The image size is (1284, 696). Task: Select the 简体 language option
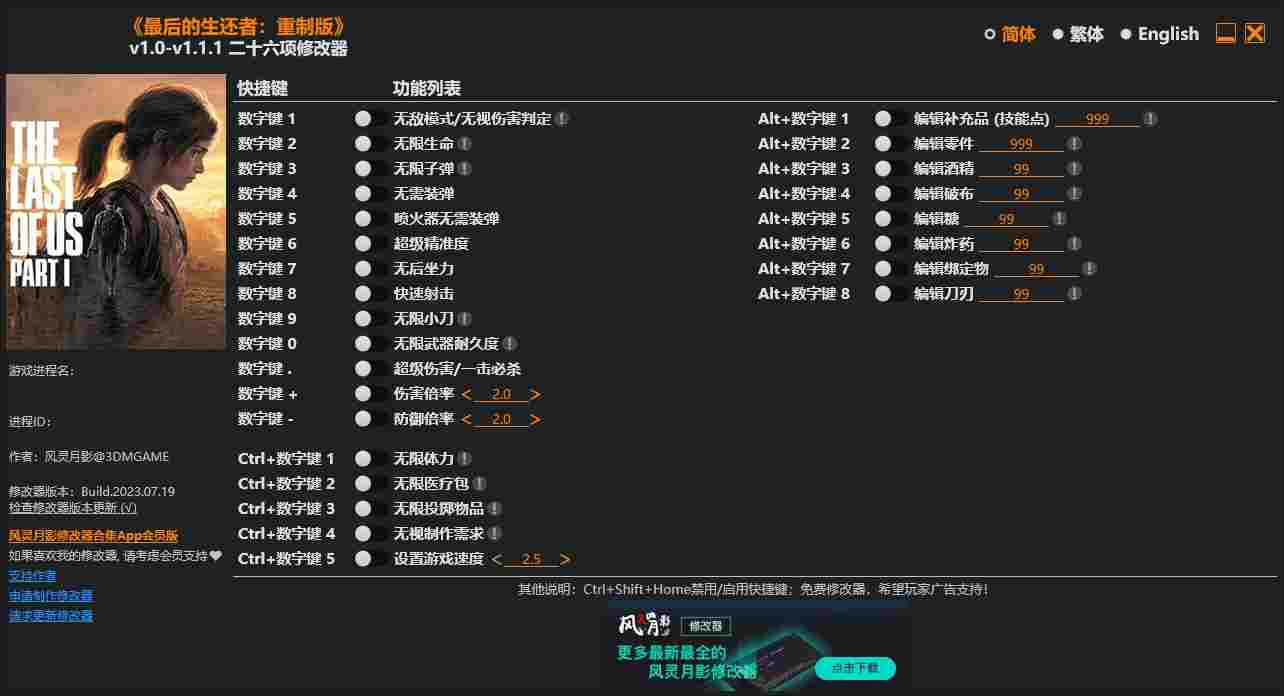1010,34
